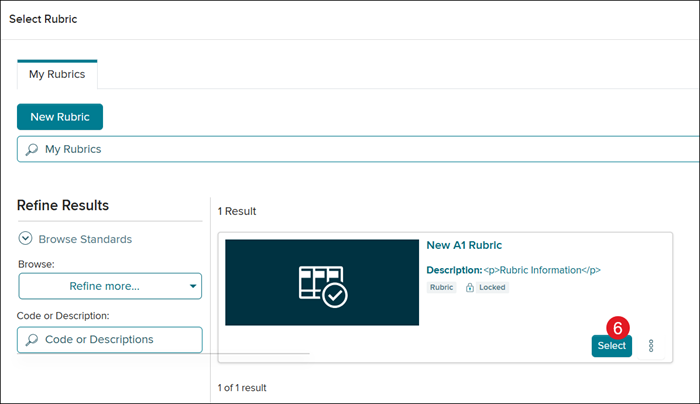
Task: Switch to the My Rubrics tab
Action: 57,74
